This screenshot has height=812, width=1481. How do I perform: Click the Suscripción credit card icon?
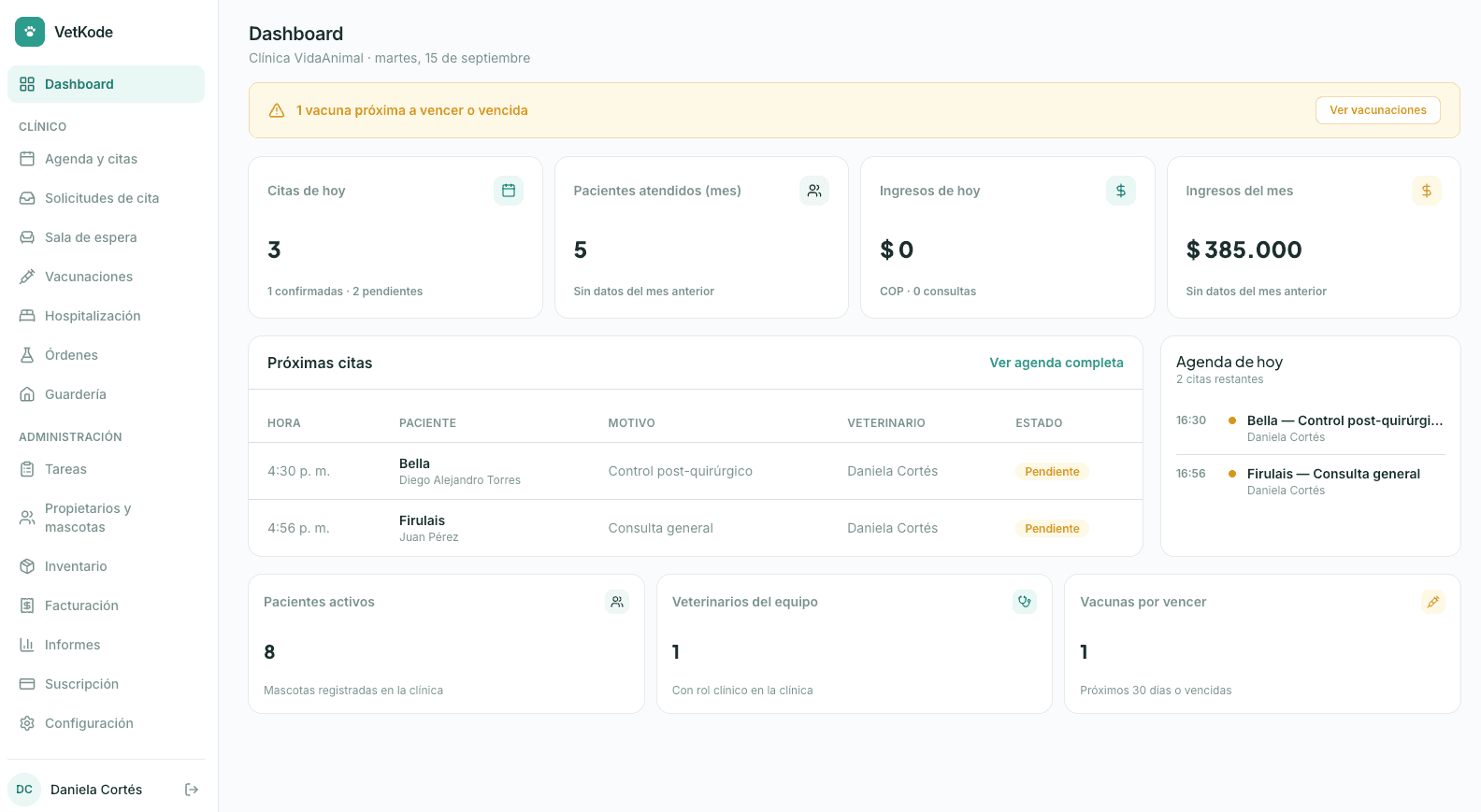point(27,684)
